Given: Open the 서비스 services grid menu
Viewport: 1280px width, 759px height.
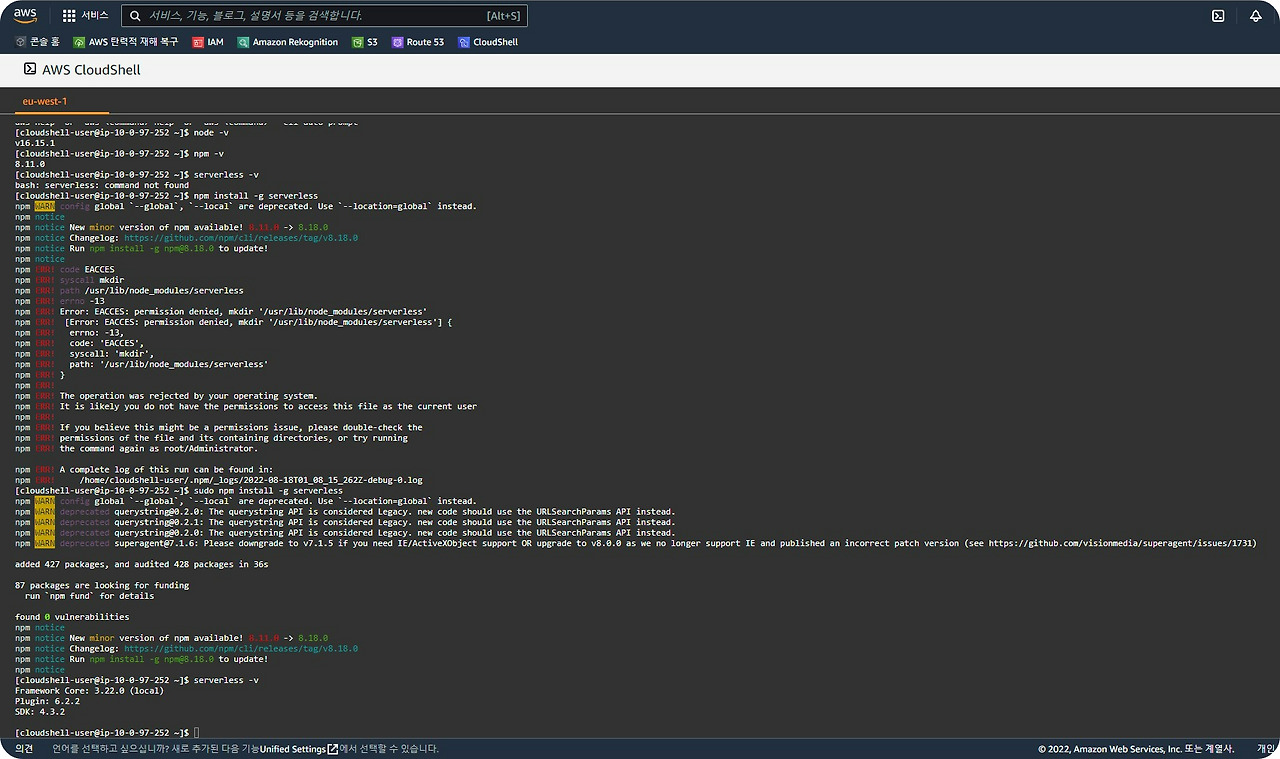Looking at the screenshot, I should (x=85, y=16).
